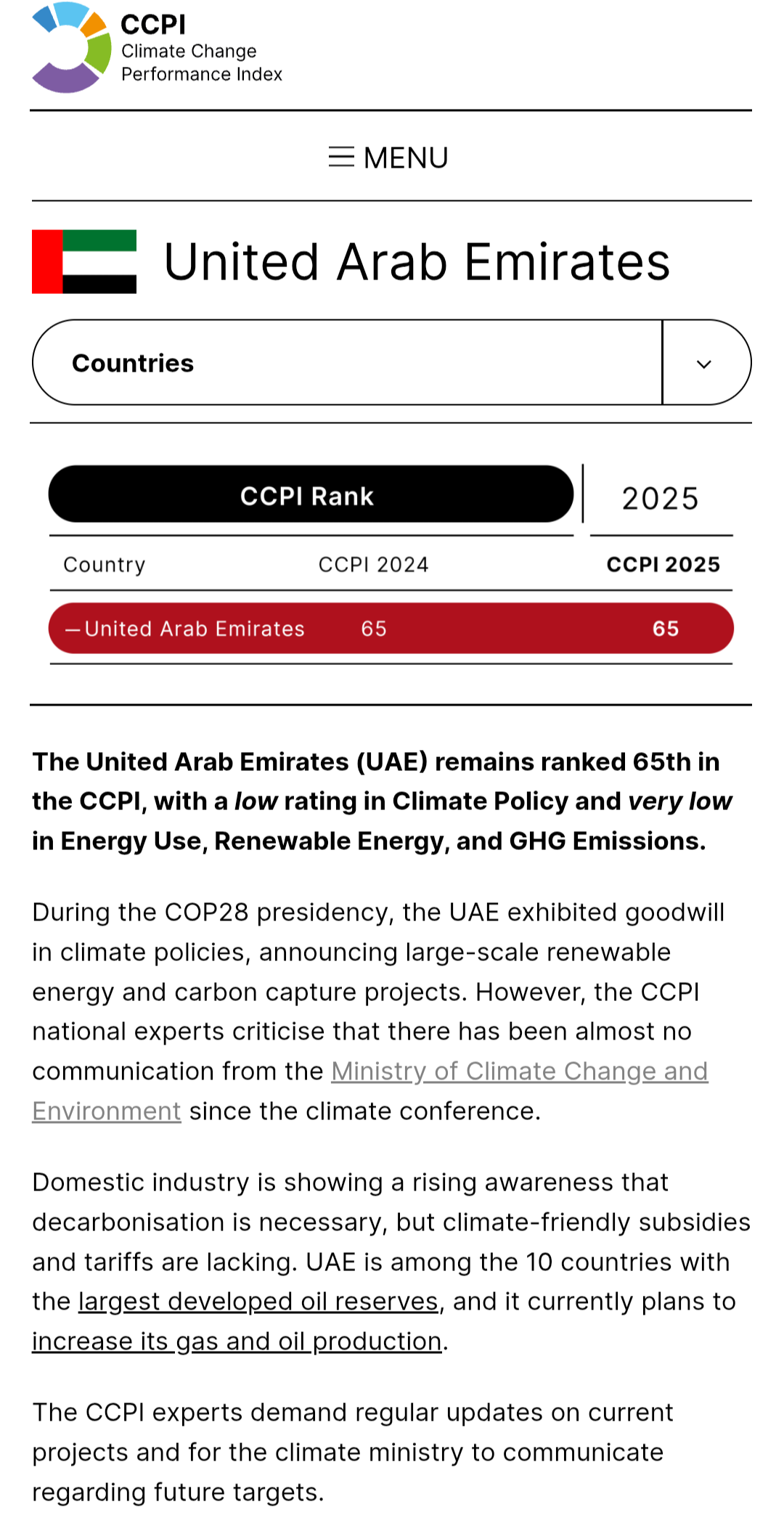Image resolution: width=784 pixels, height=1523 pixels.
Task: Click the CCPI 2024 column header
Action: (x=373, y=565)
